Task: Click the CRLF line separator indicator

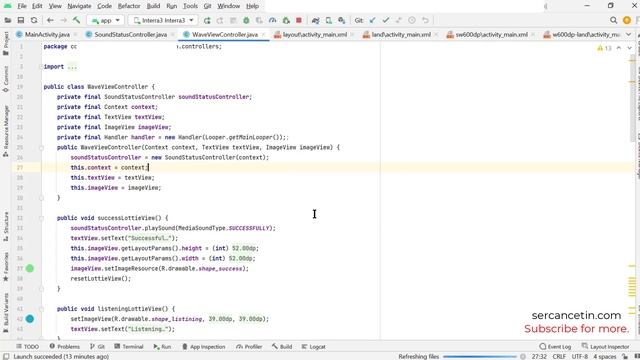Action: [559, 357]
